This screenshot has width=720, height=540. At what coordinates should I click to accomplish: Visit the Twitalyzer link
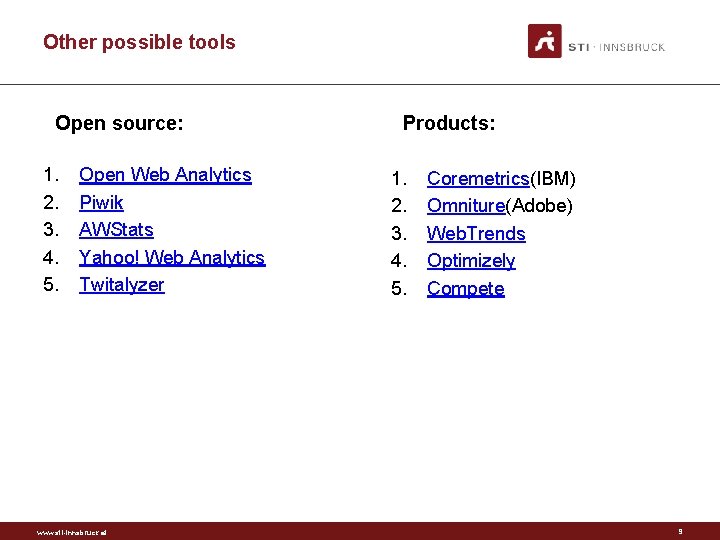pos(121,285)
